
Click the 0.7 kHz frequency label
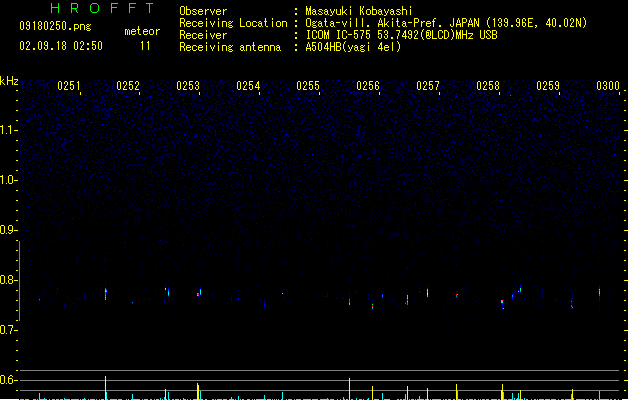point(8,330)
